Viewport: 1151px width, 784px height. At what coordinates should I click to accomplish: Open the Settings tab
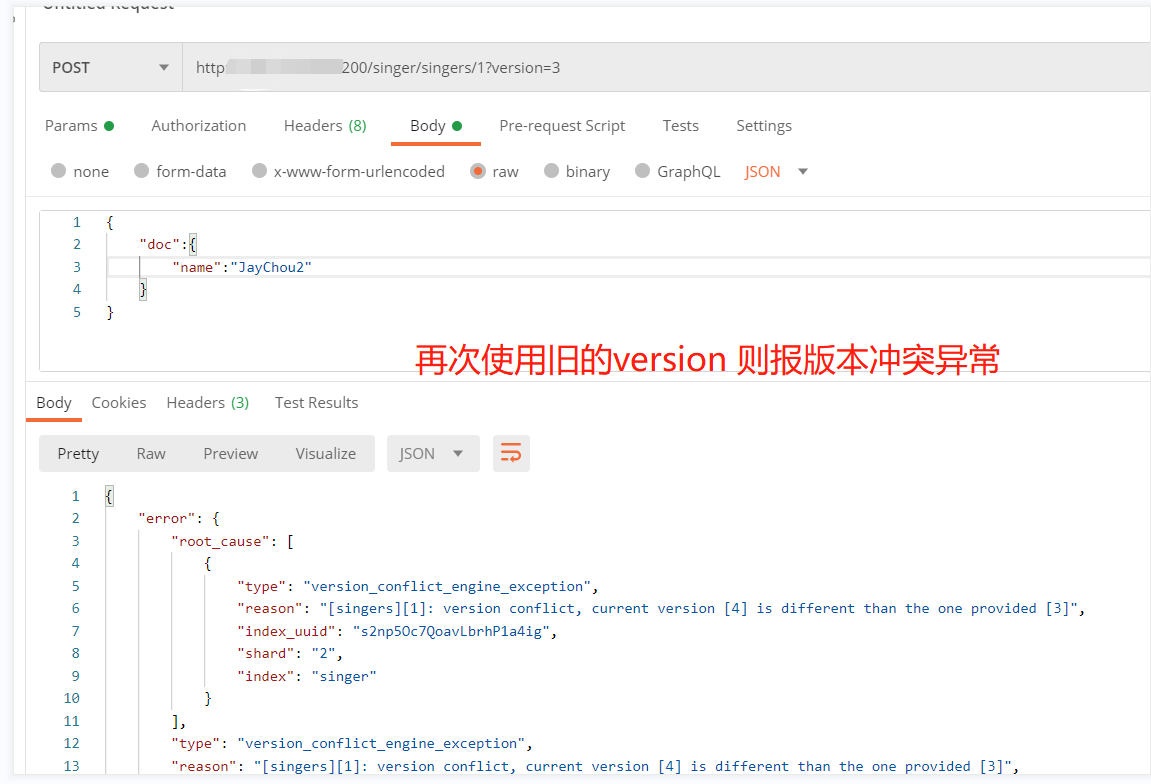point(763,126)
